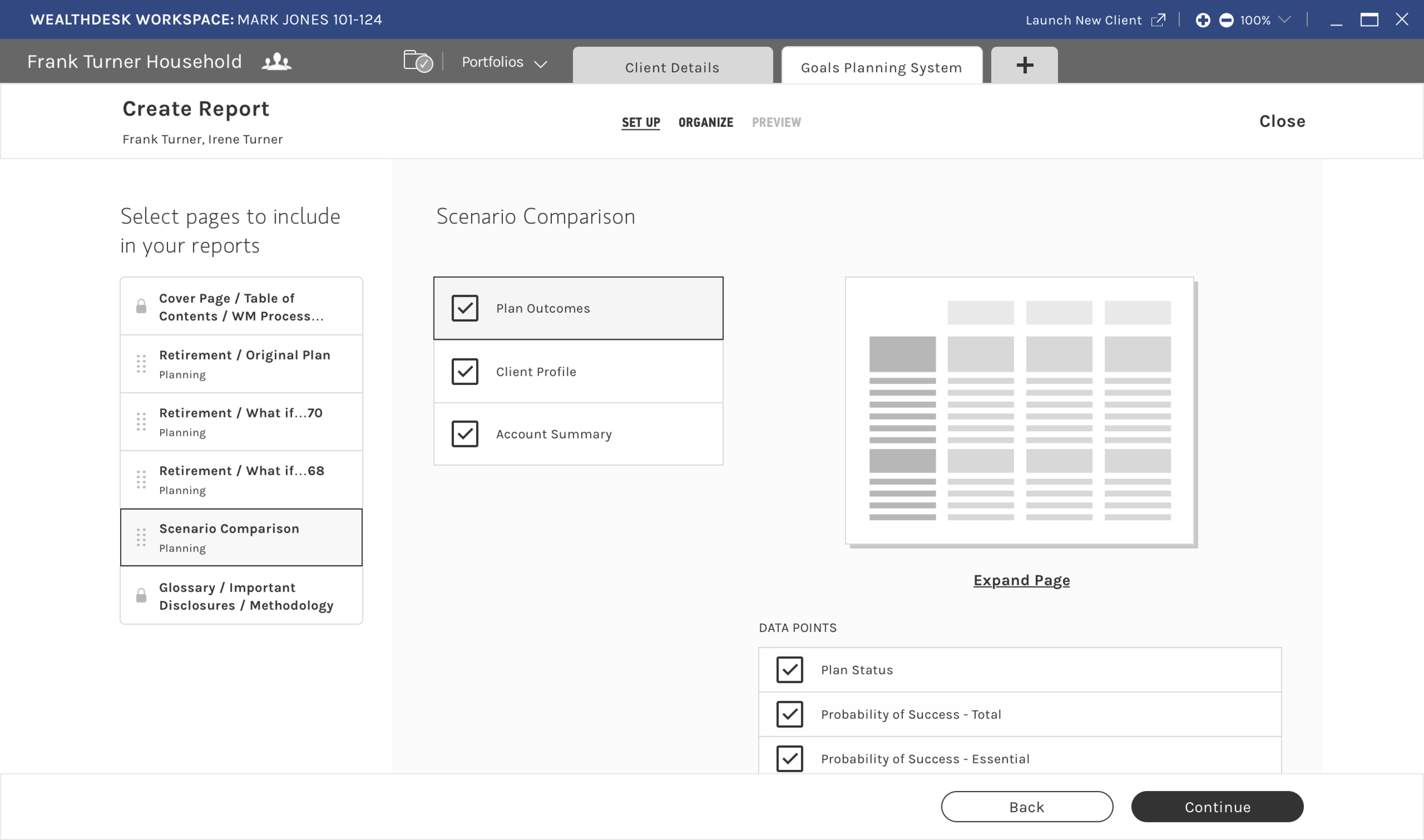This screenshot has height=840, width=1424.
Task: Switch to the Client Details tab
Action: 672,67
